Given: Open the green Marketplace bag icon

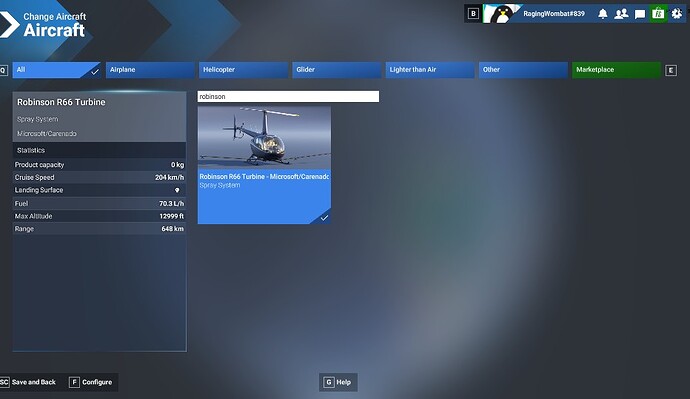Looking at the screenshot, I should pos(658,14).
